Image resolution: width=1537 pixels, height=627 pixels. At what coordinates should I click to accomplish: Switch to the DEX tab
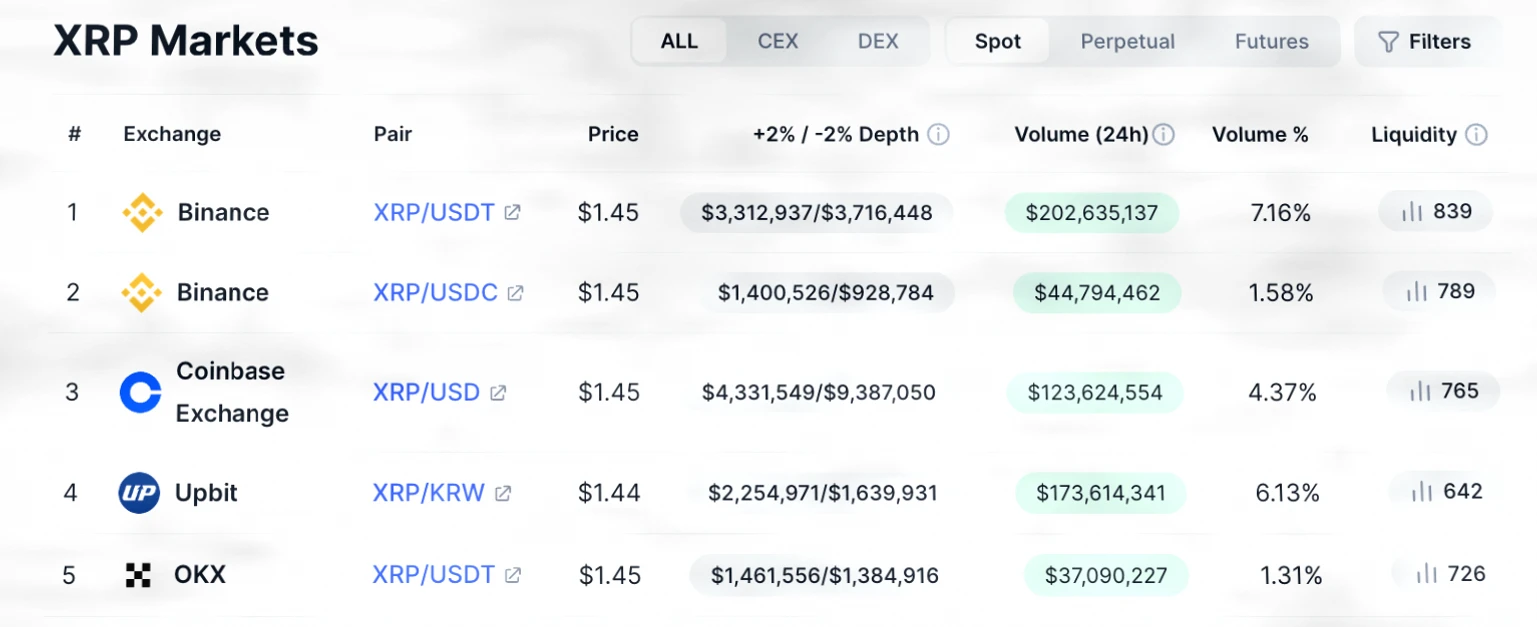click(x=877, y=41)
